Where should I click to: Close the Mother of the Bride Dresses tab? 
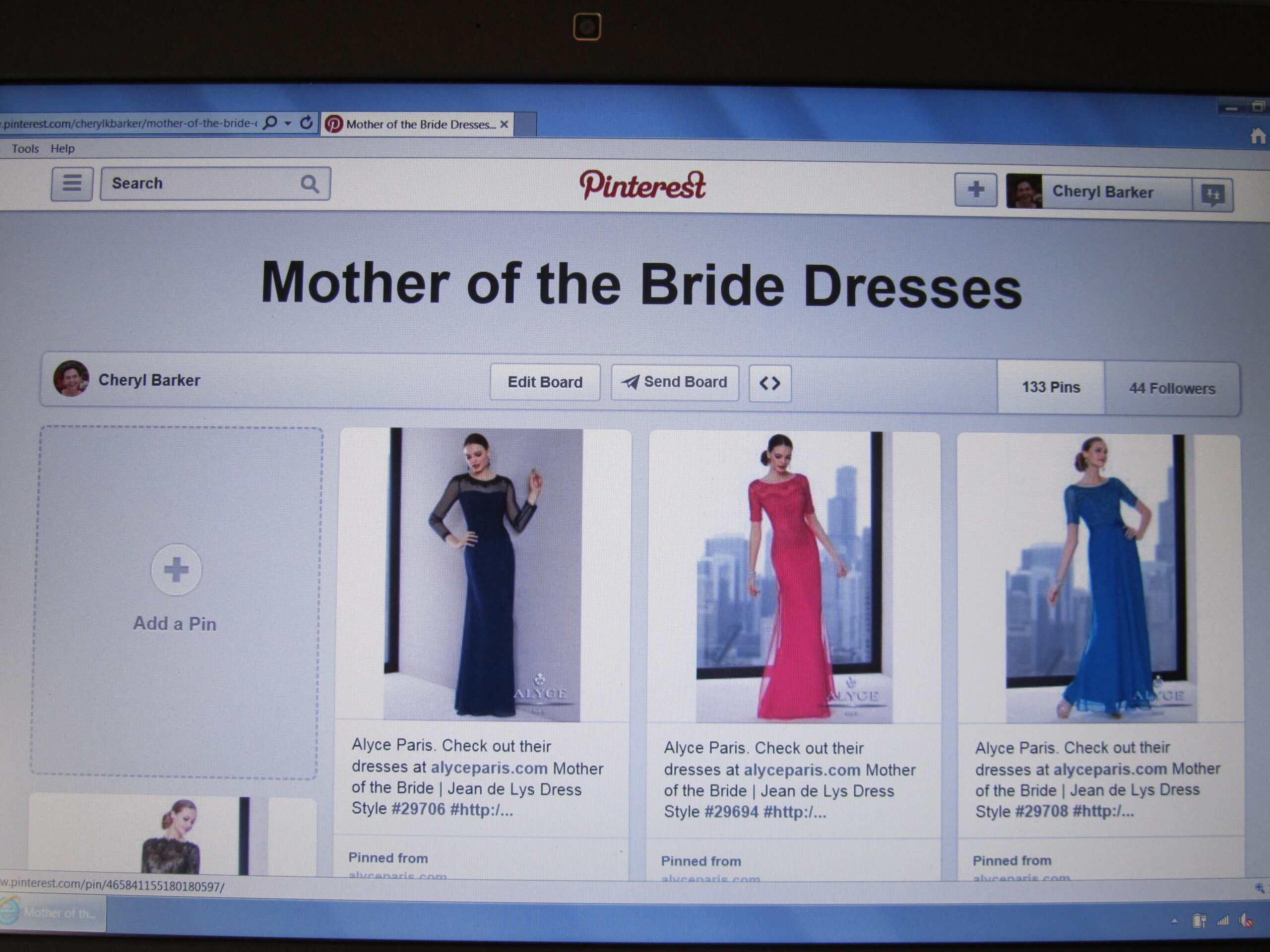coord(504,124)
